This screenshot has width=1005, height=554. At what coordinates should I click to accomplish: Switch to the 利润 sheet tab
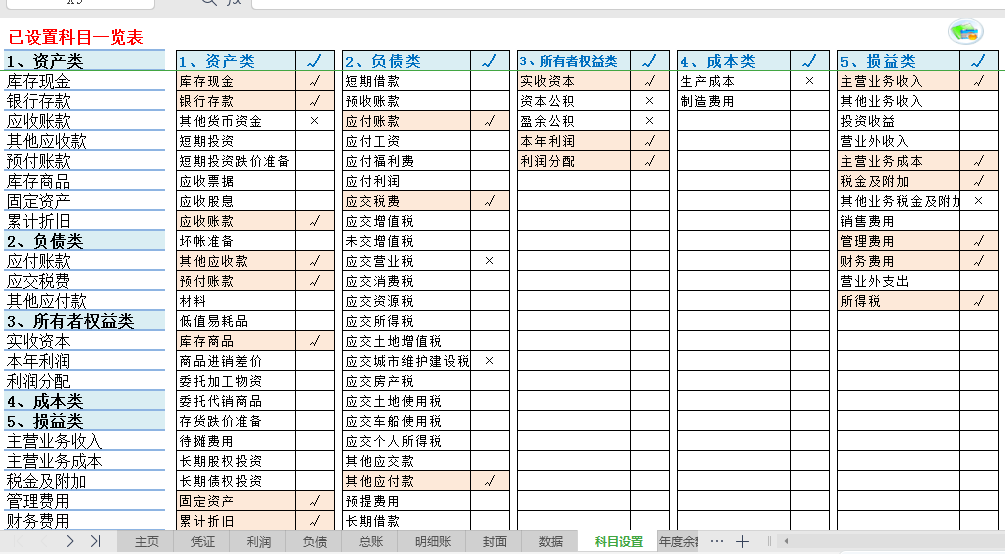258,542
